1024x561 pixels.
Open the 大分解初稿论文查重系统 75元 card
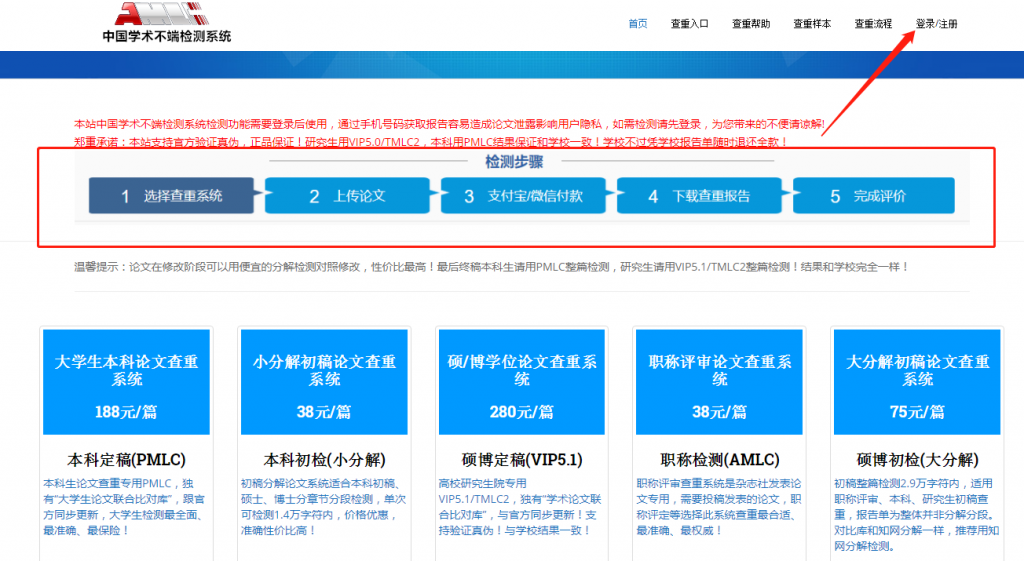coord(917,381)
